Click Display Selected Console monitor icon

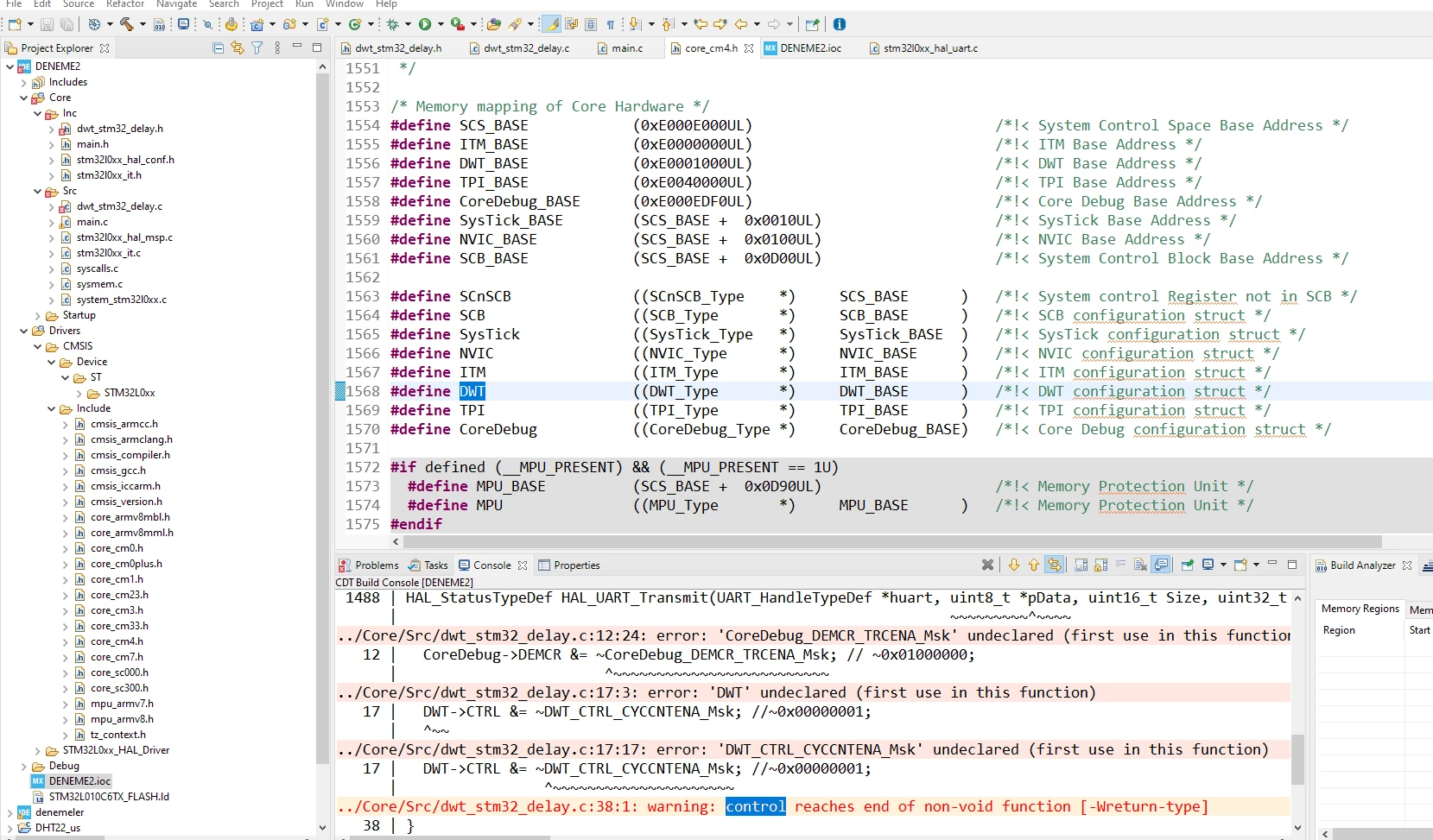tap(1208, 565)
